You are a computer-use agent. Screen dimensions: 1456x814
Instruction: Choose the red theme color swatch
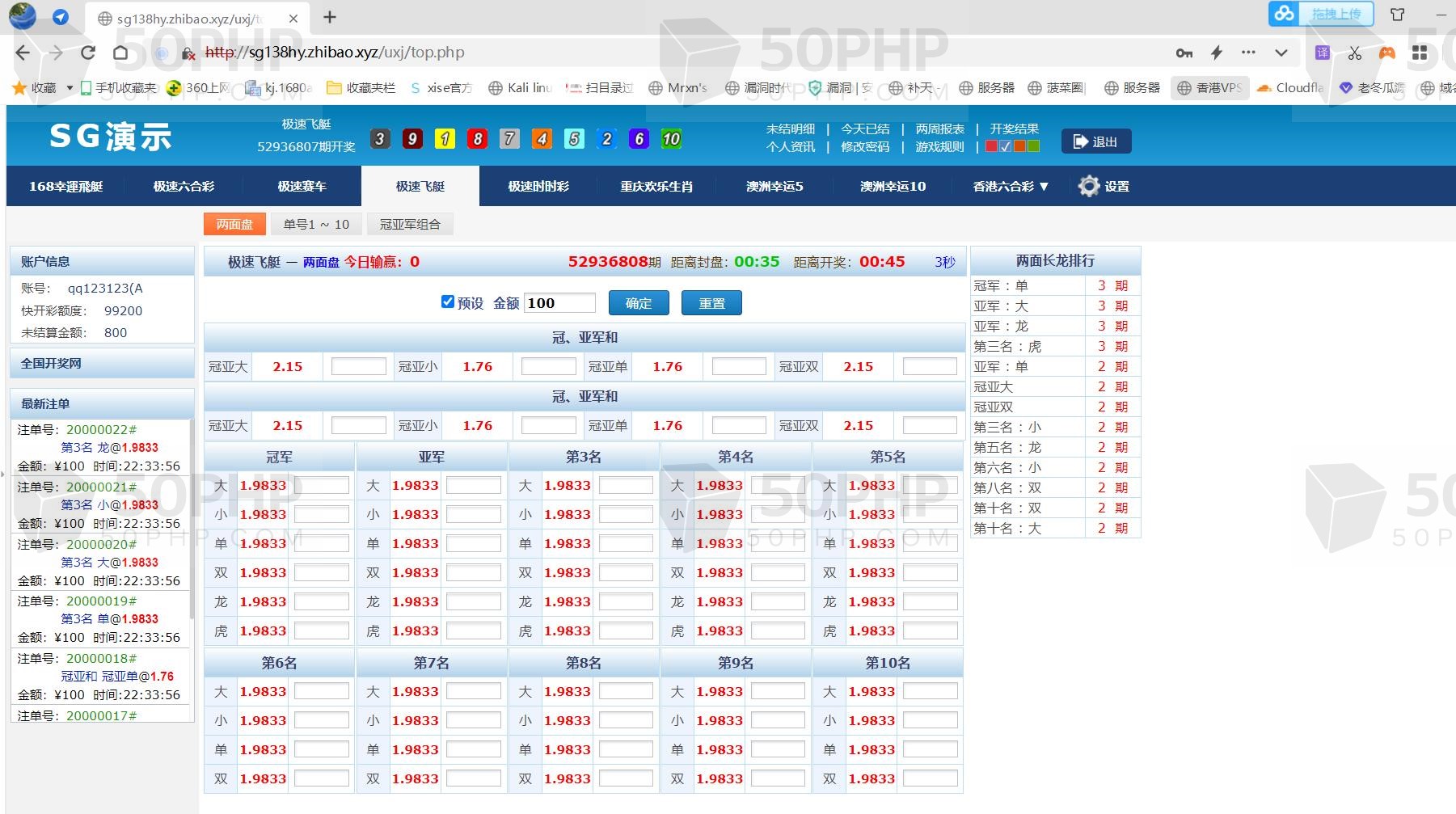pyautogui.click(x=991, y=146)
